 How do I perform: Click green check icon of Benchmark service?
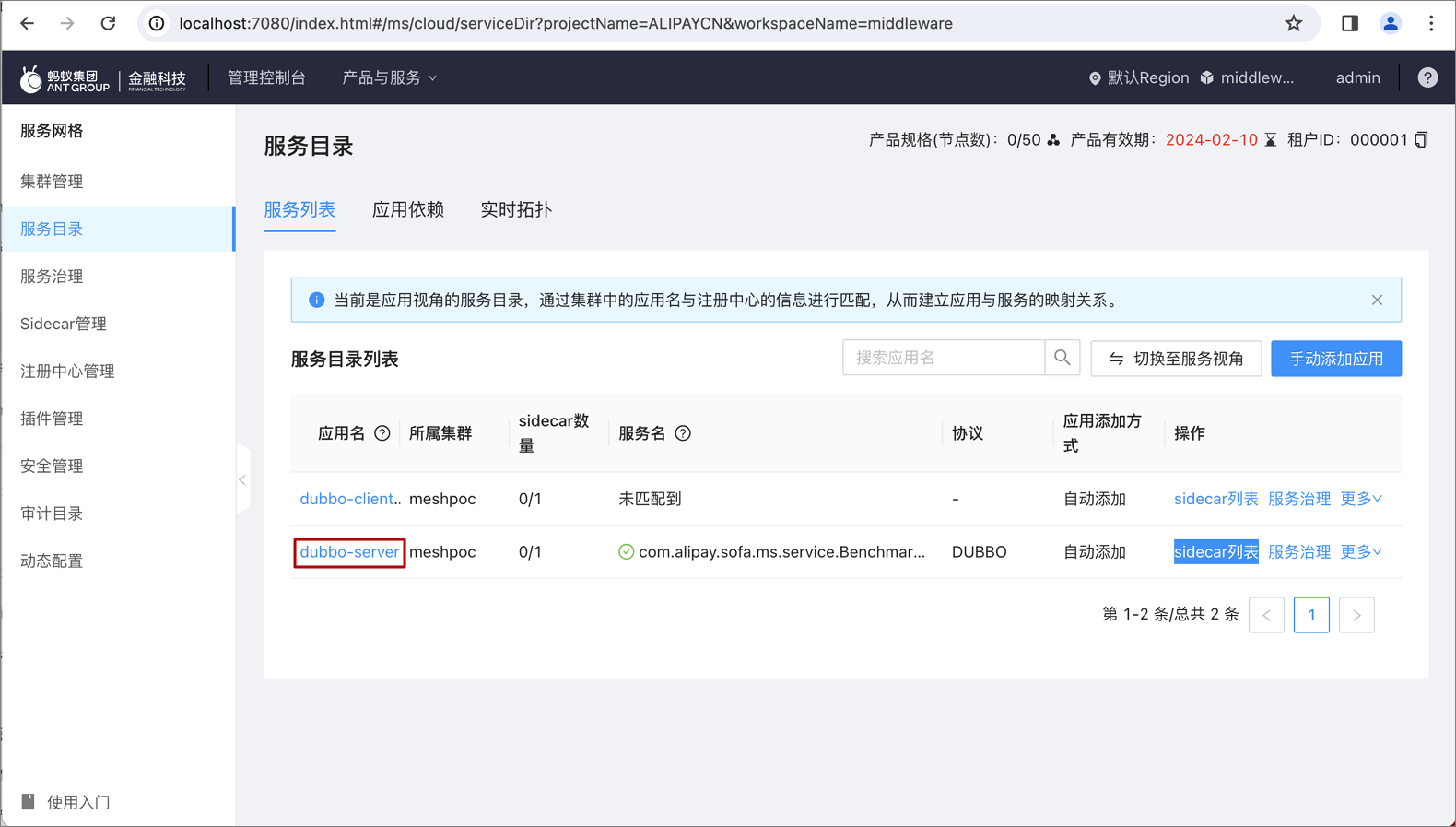point(626,551)
